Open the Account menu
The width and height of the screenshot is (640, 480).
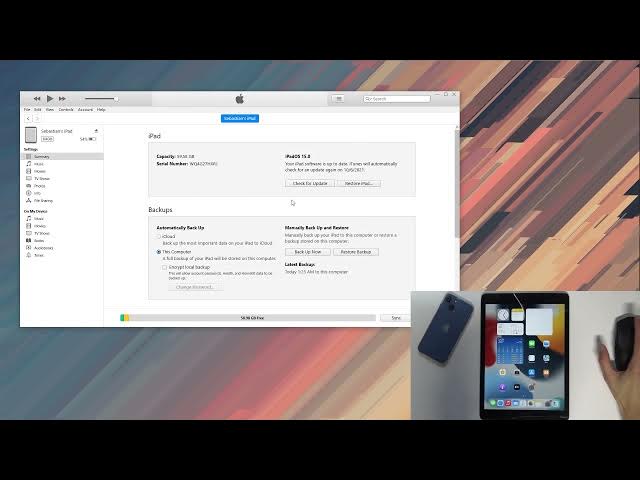tap(85, 110)
